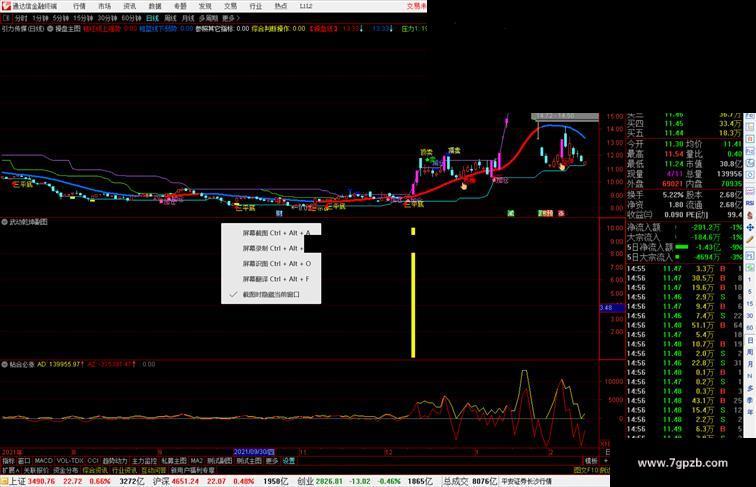Image resolution: width=756 pixels, height=487 pixels.
Task: Switch to 5分钟 chart period
Action: [61, 18]
